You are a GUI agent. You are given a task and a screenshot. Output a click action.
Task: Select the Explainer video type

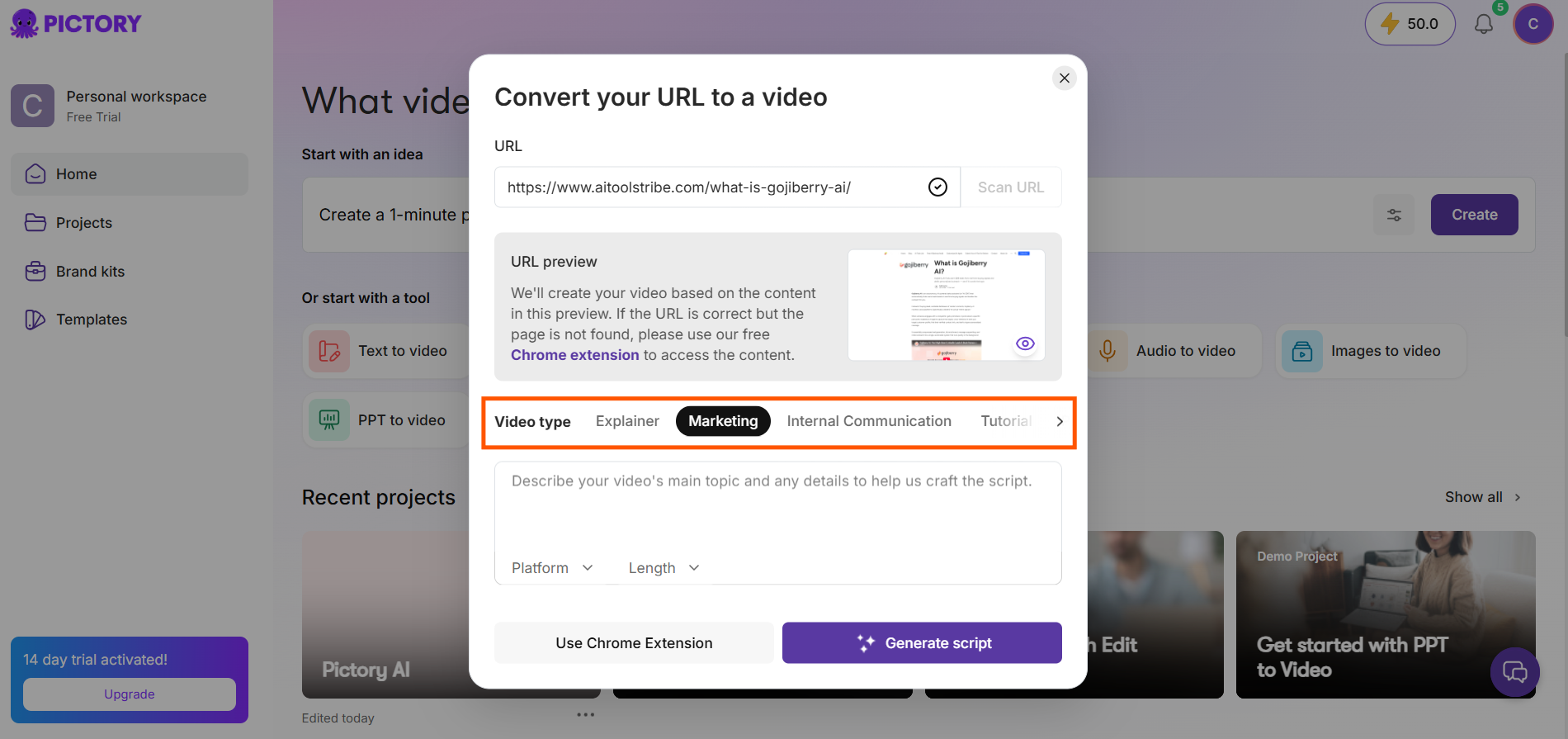click(x=627, y=421)
